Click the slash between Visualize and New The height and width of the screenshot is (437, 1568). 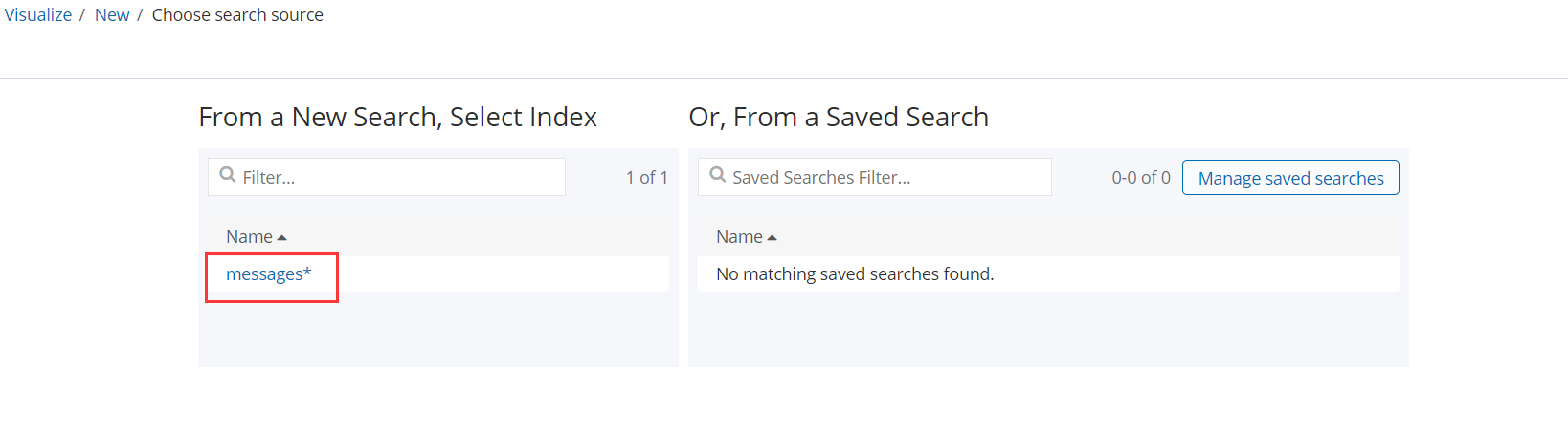82,15
